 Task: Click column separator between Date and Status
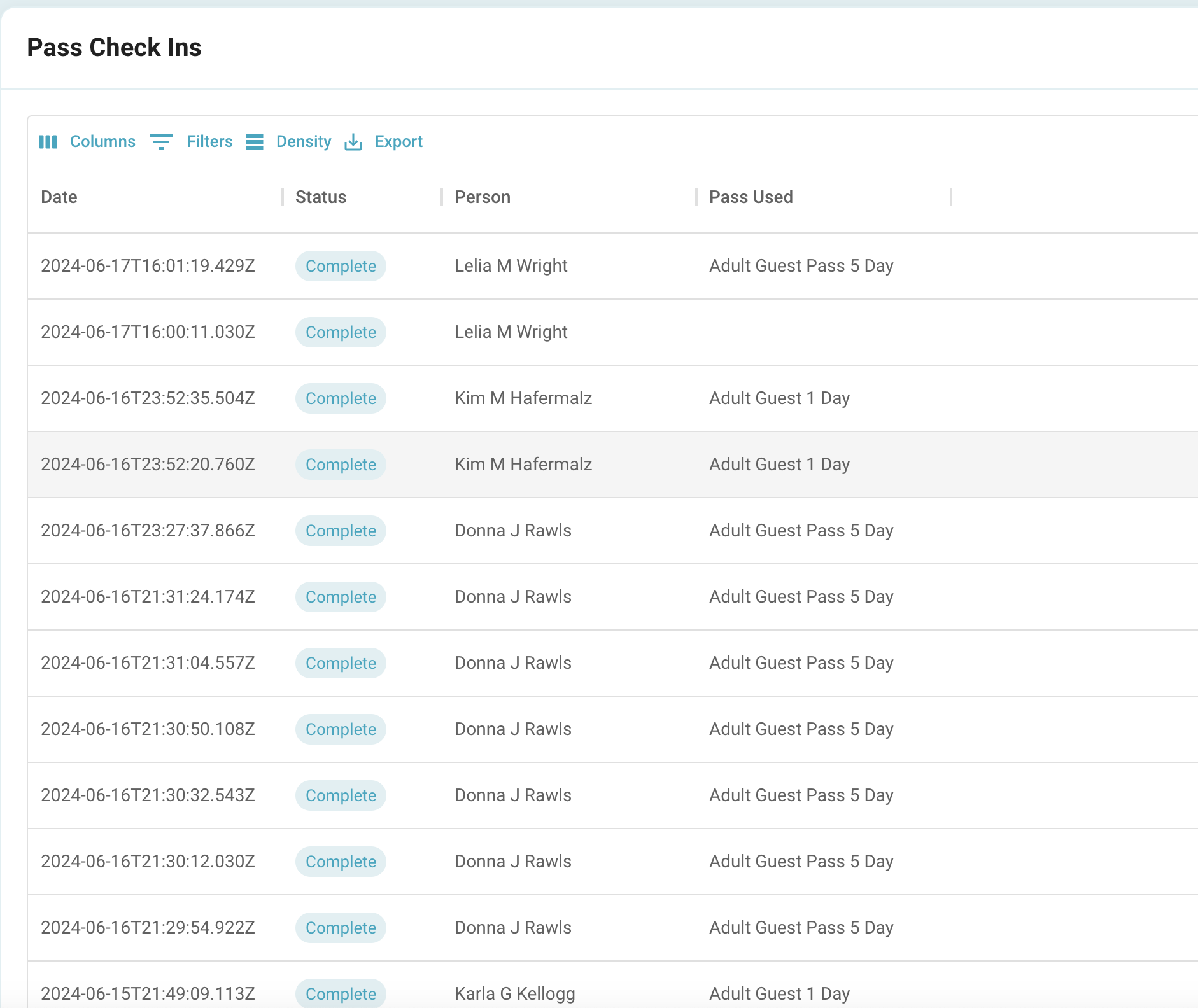point(283,197)
